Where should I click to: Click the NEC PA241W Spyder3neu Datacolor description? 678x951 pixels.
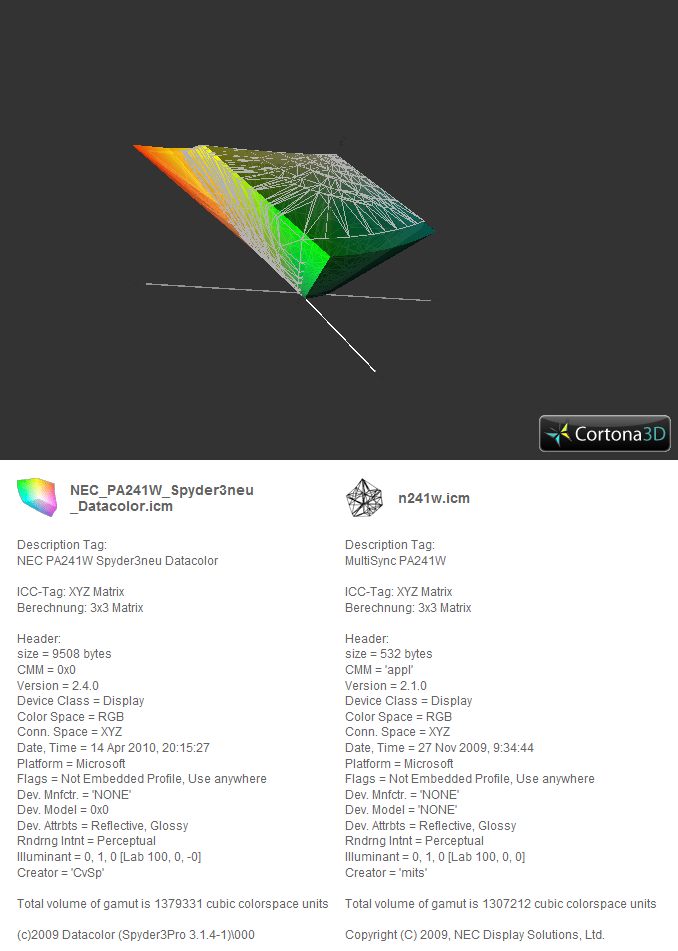[118, 560]
